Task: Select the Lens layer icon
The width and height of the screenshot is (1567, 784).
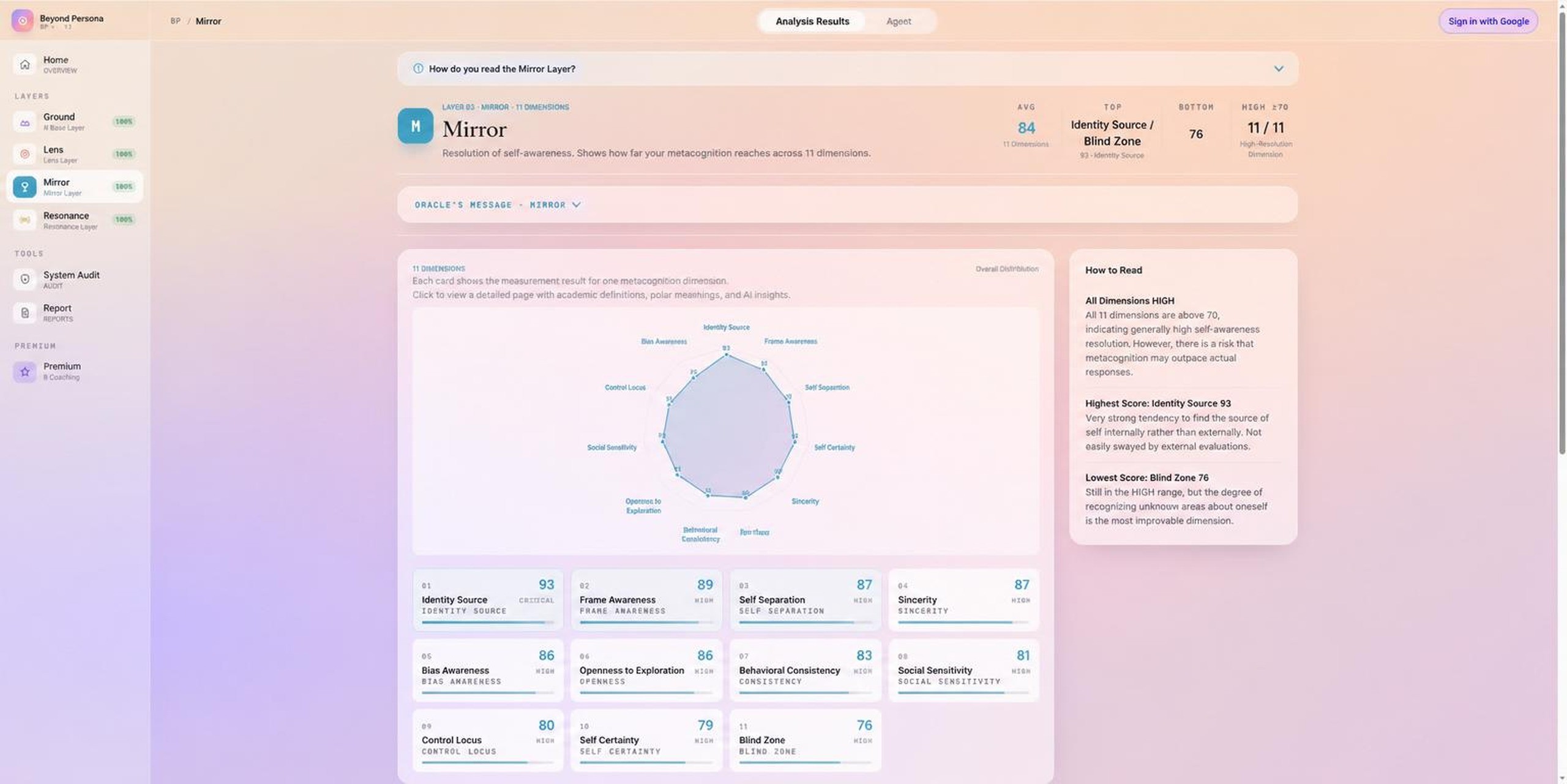Action: point(24,154)
